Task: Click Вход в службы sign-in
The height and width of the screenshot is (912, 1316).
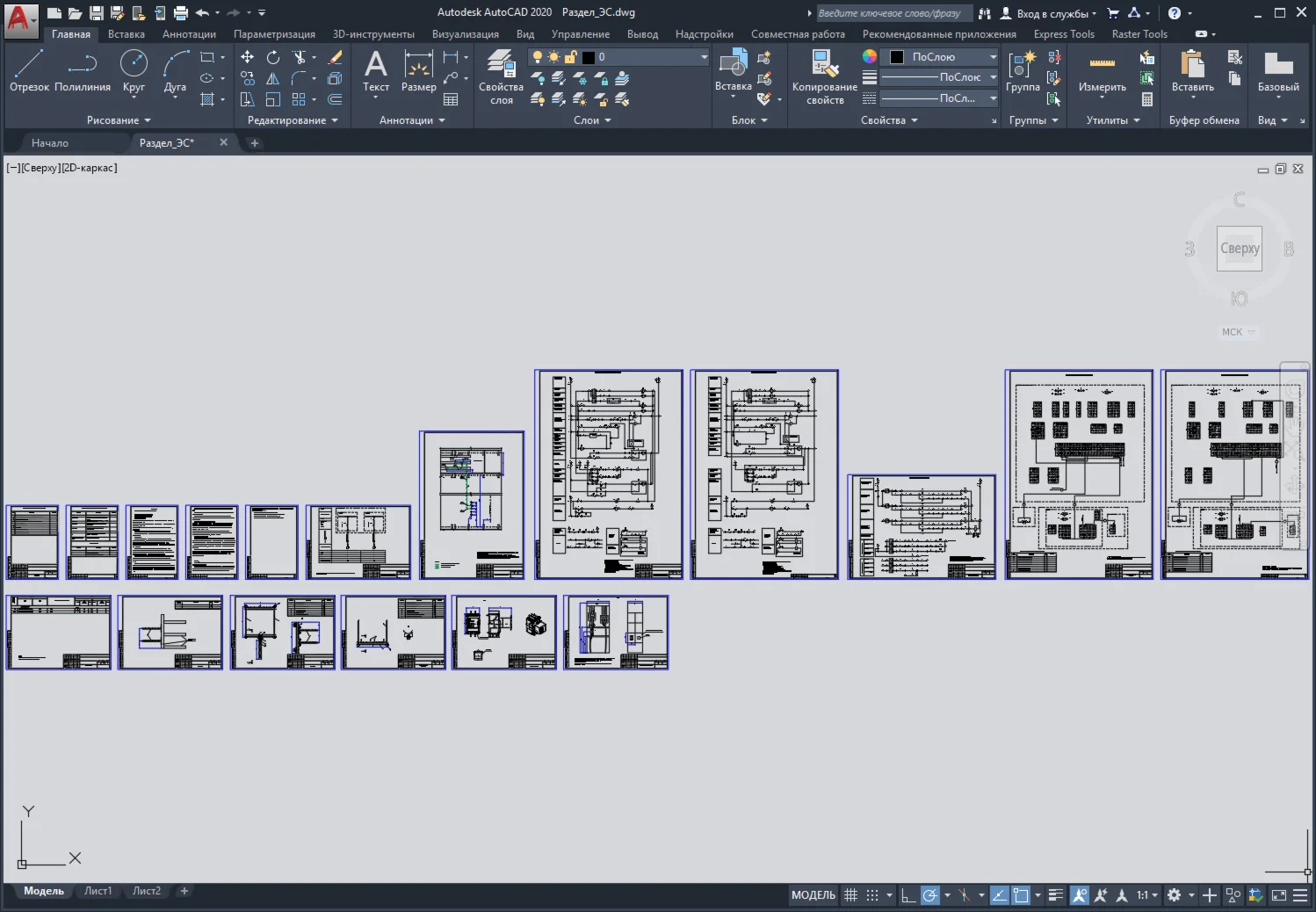Action: [x=1049, y=13]
